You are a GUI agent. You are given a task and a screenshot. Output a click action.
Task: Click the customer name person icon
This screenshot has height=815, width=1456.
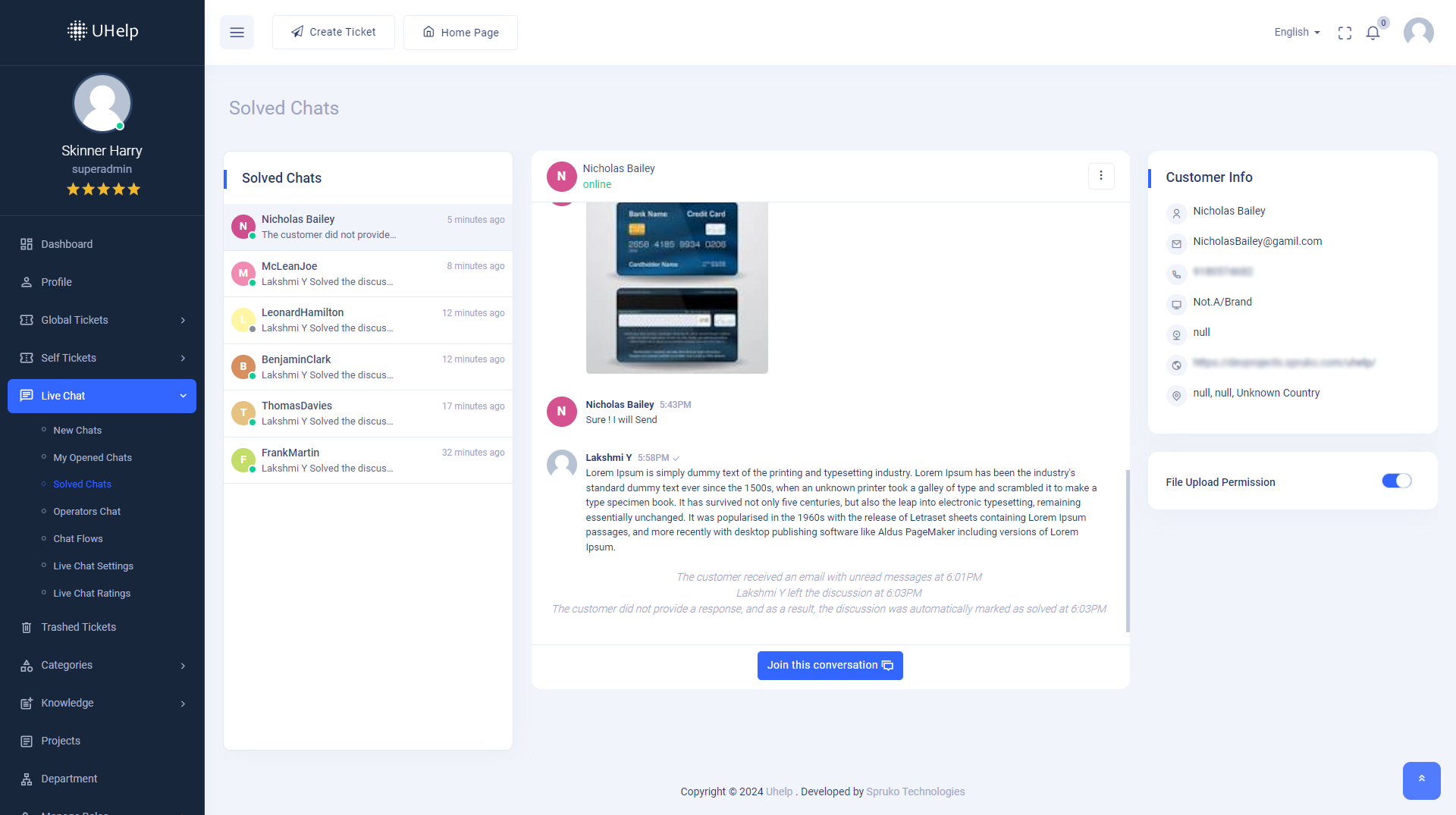click(x=1176, y=214)
